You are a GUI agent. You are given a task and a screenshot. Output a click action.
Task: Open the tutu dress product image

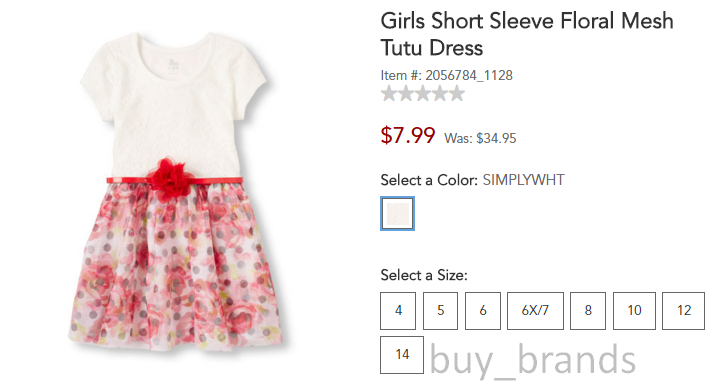pyautogui.click(x=176, y=191)
